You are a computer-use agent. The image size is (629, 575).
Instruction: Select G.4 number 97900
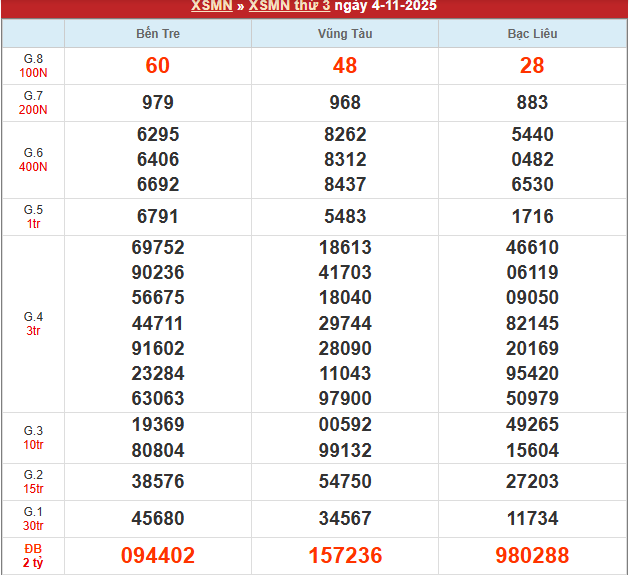click(x=345, y=398)
